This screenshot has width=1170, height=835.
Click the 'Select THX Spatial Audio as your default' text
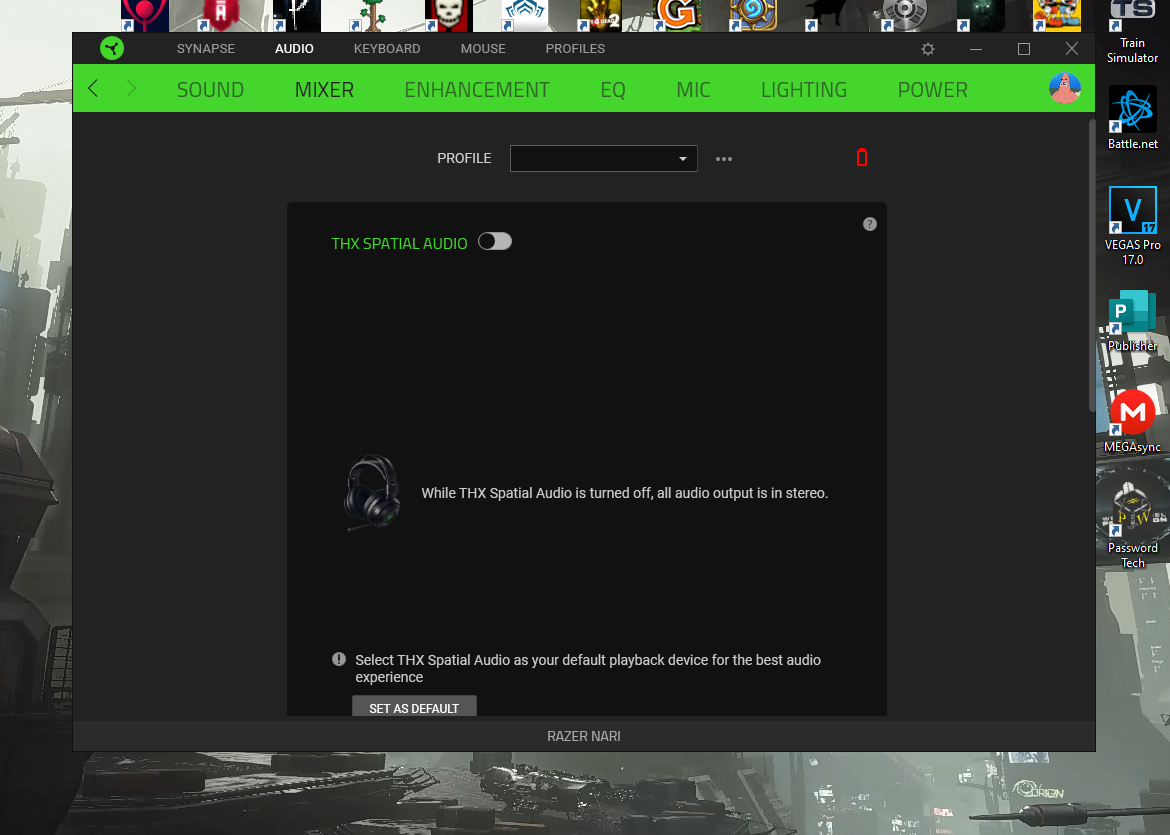coord(588,668)
